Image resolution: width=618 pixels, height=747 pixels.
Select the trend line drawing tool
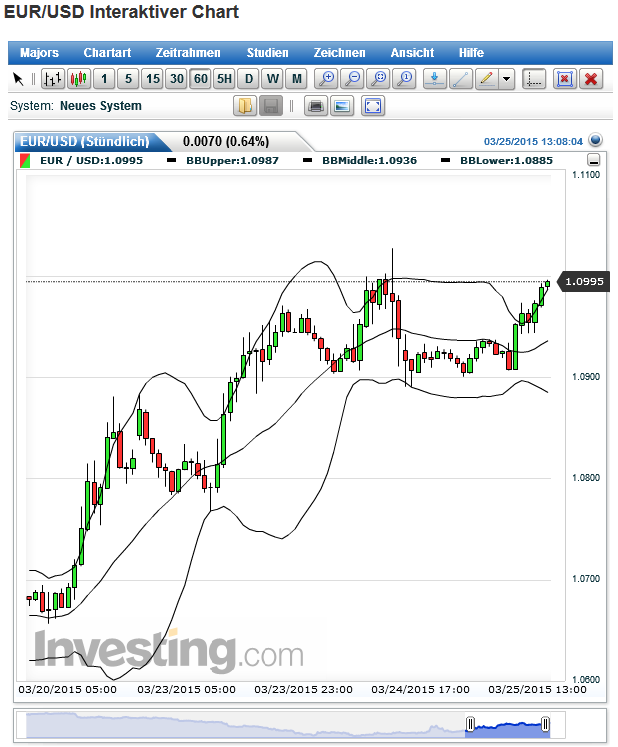point(461,79)
